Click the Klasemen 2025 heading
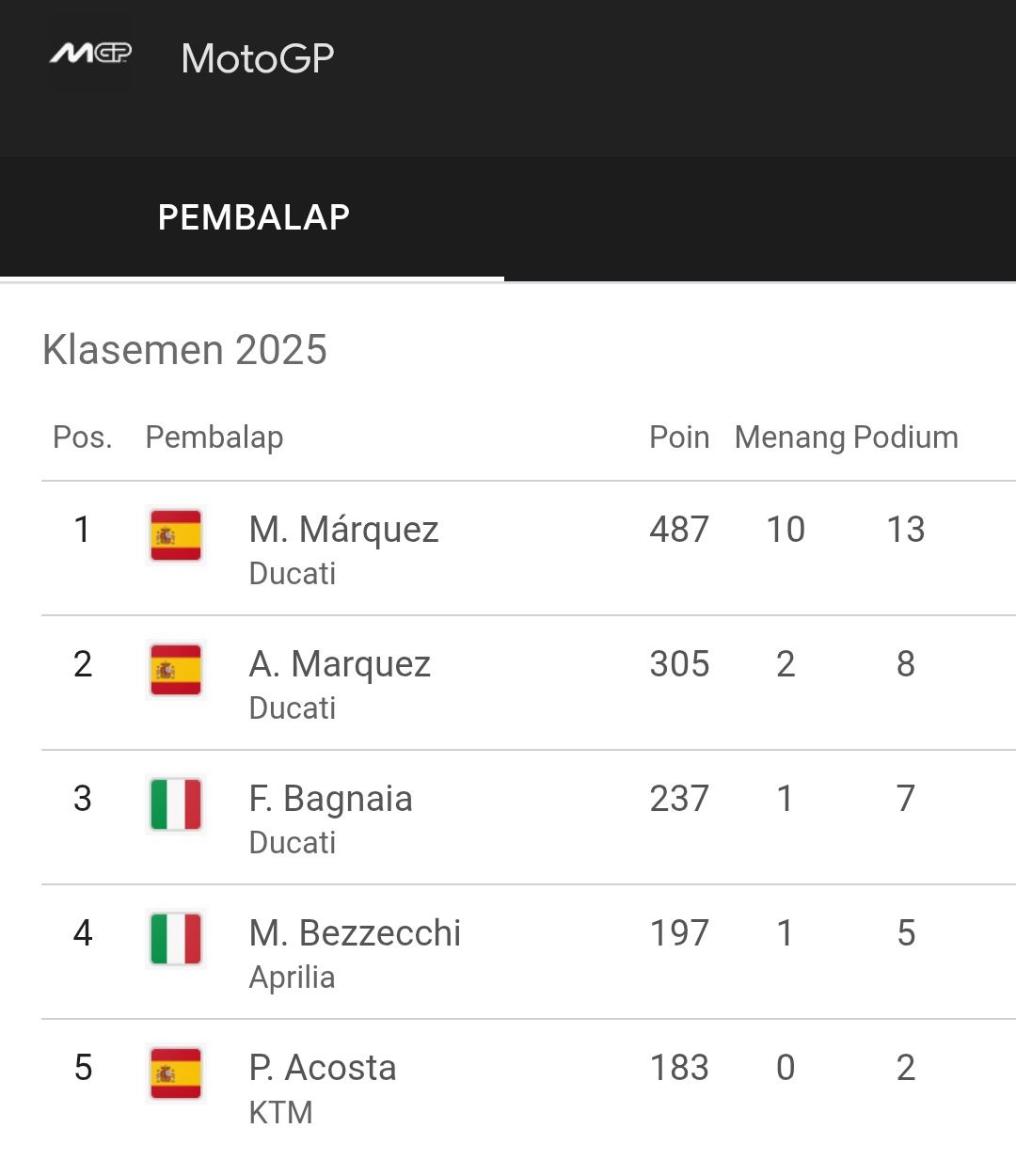The image size is (1016, 1176). coord(185,350)
